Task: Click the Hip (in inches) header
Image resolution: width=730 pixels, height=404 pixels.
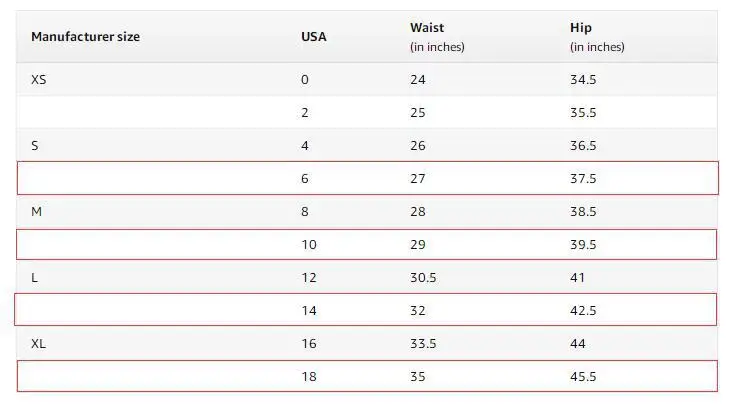Action: tap(597, 37)
